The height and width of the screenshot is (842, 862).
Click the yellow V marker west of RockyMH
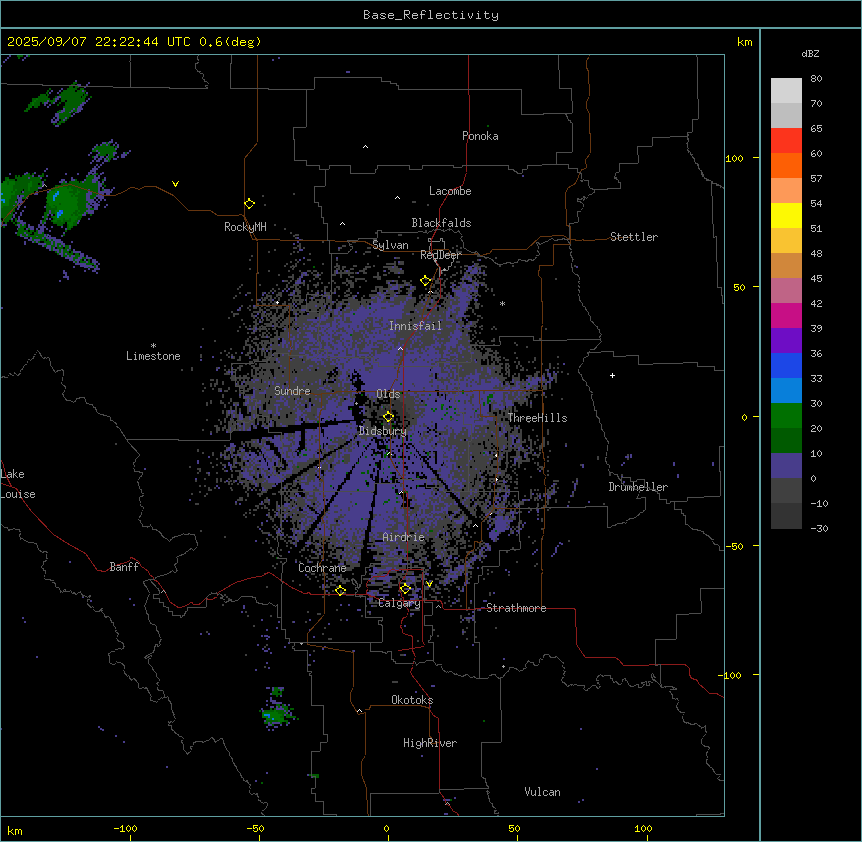click(175, 184)
